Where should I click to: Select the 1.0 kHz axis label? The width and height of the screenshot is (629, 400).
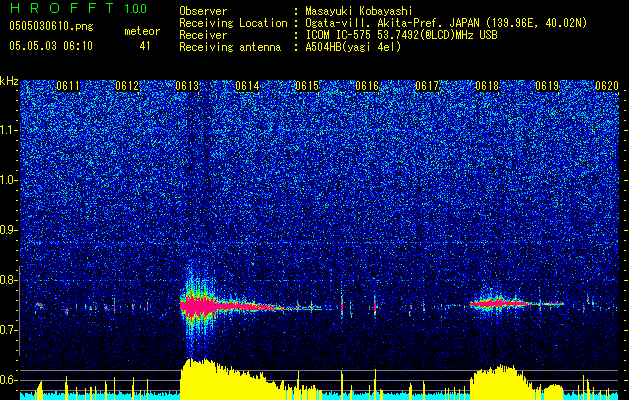[9, 180]
